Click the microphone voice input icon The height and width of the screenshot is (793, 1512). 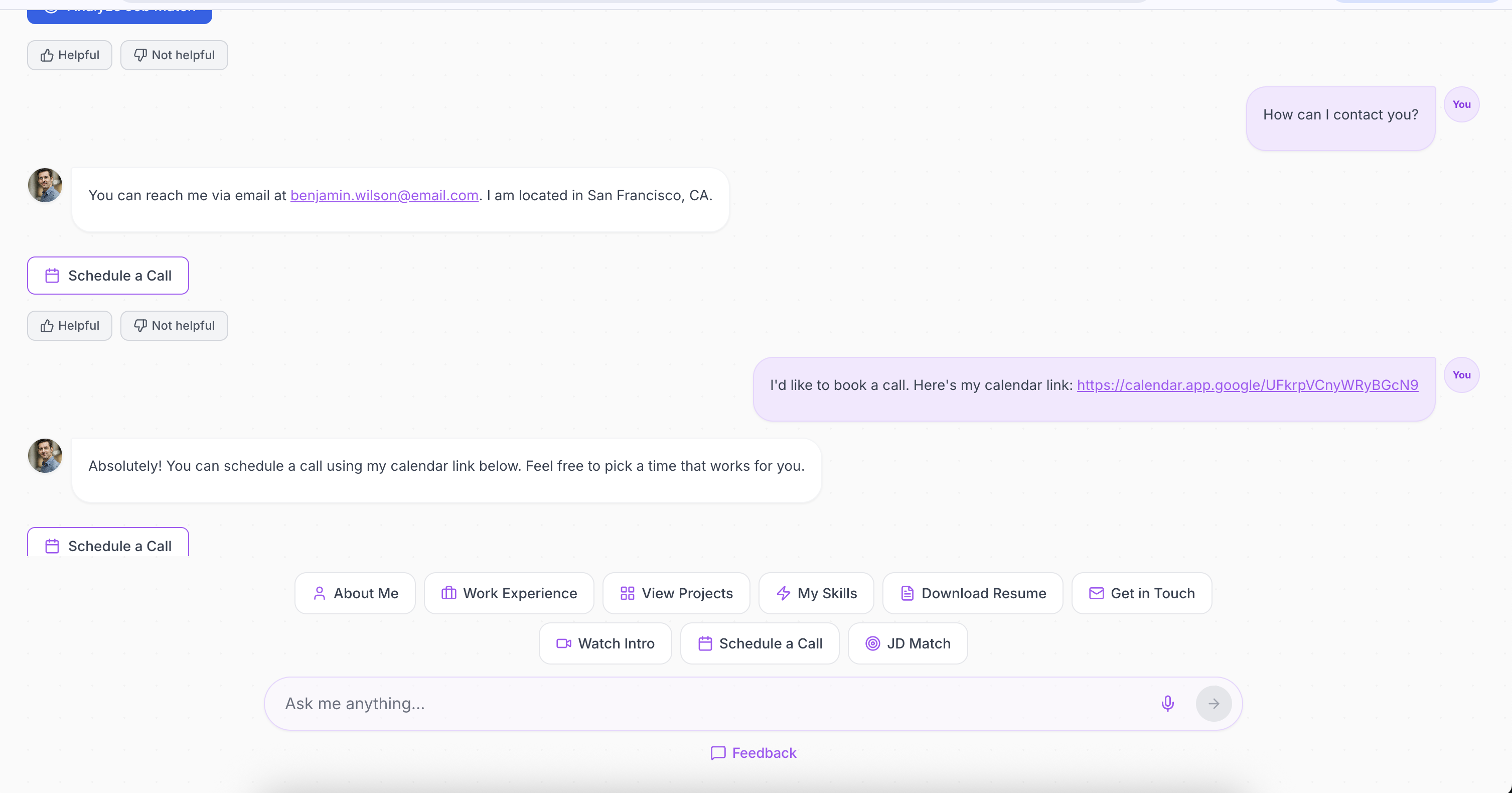tap(1167, 703)
